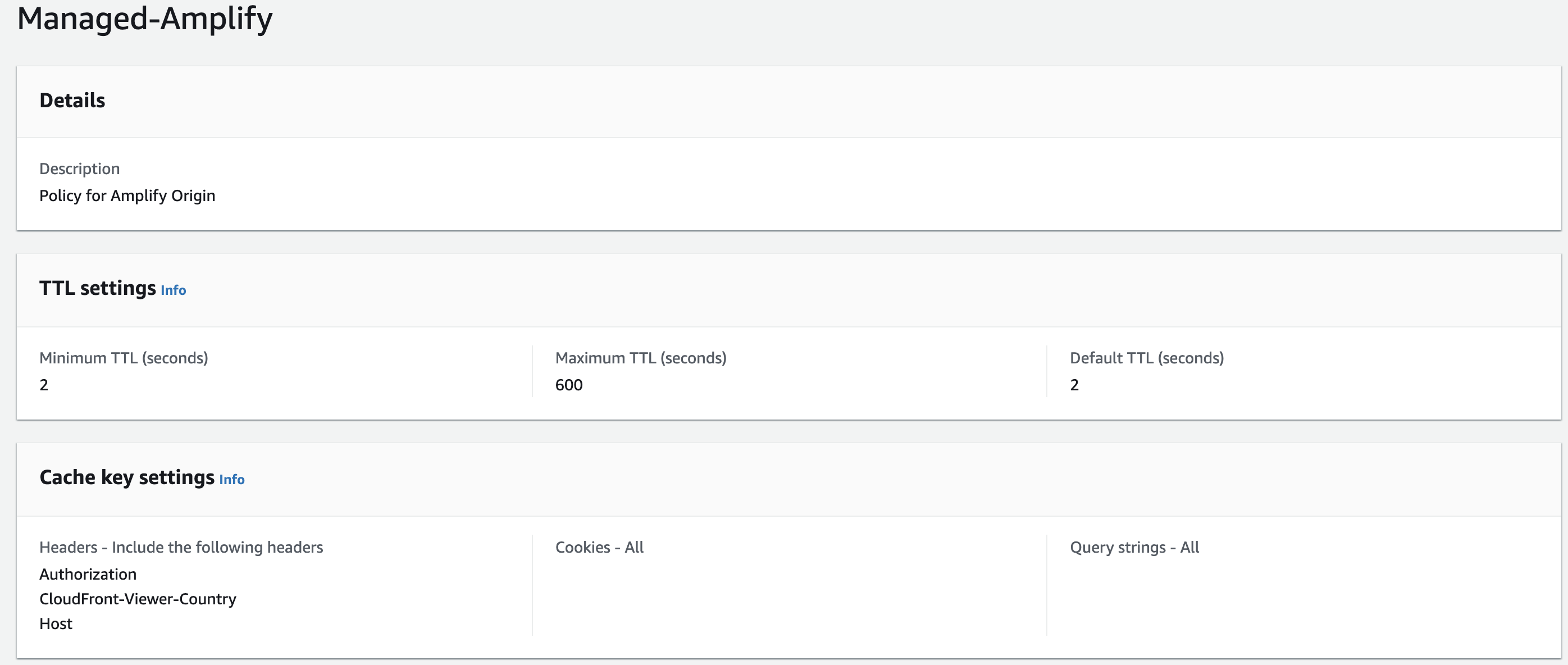The height and width of the screenshot is (665, 1568).
Task: Click the TTL settings heading
Action: pos(97,288)
